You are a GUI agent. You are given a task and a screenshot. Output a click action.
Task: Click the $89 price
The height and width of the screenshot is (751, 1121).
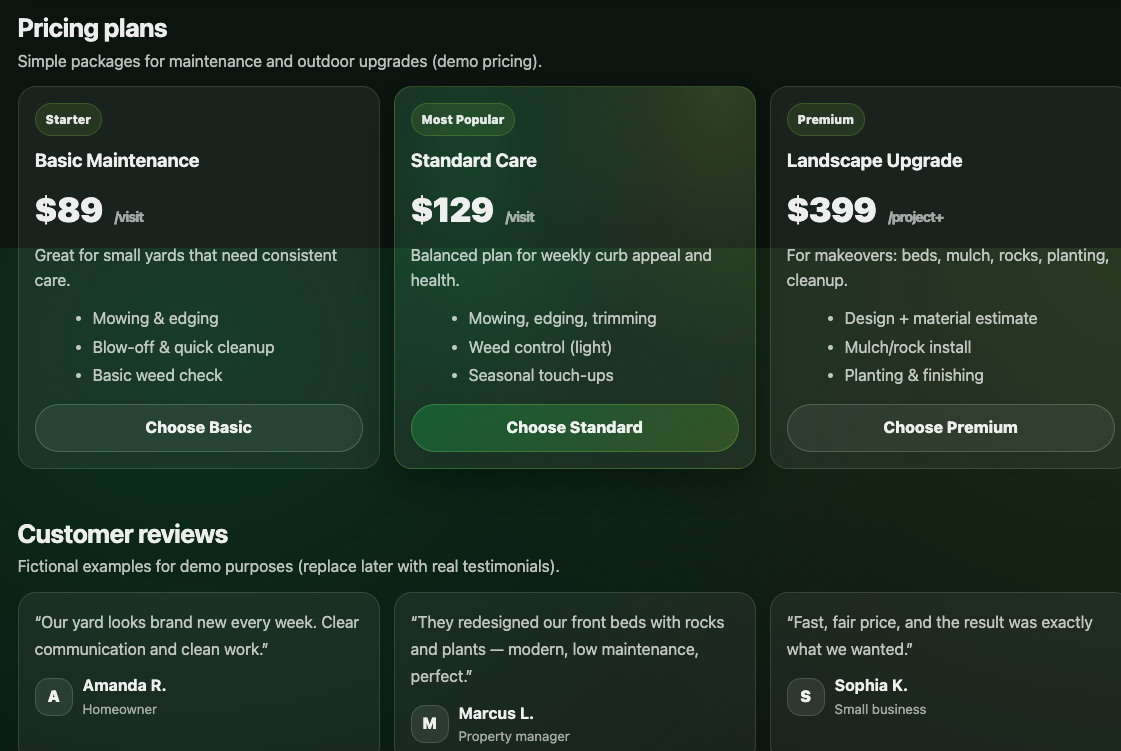point(69,210)
